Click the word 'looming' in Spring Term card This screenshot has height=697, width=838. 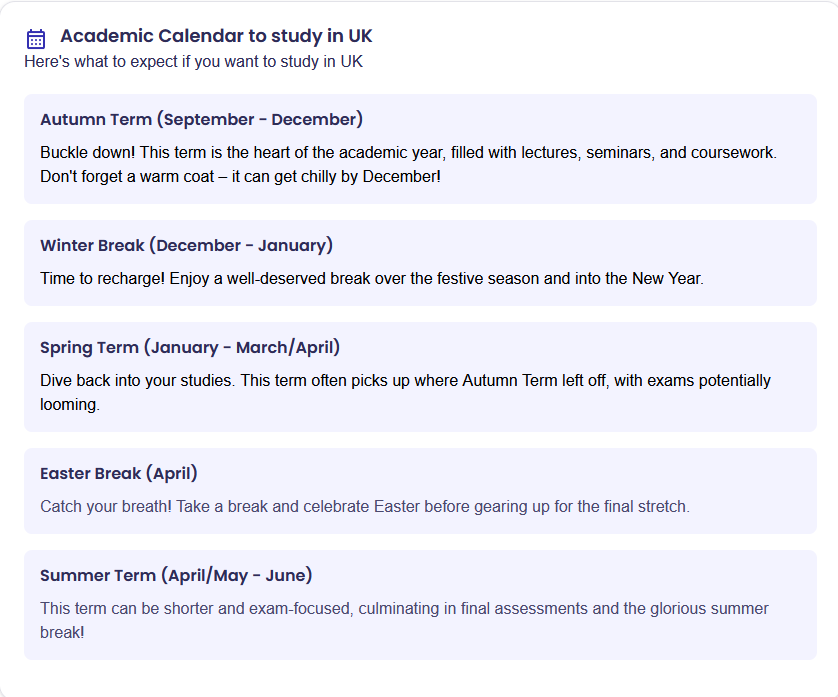pyautogui.click(x=69, y=405)
